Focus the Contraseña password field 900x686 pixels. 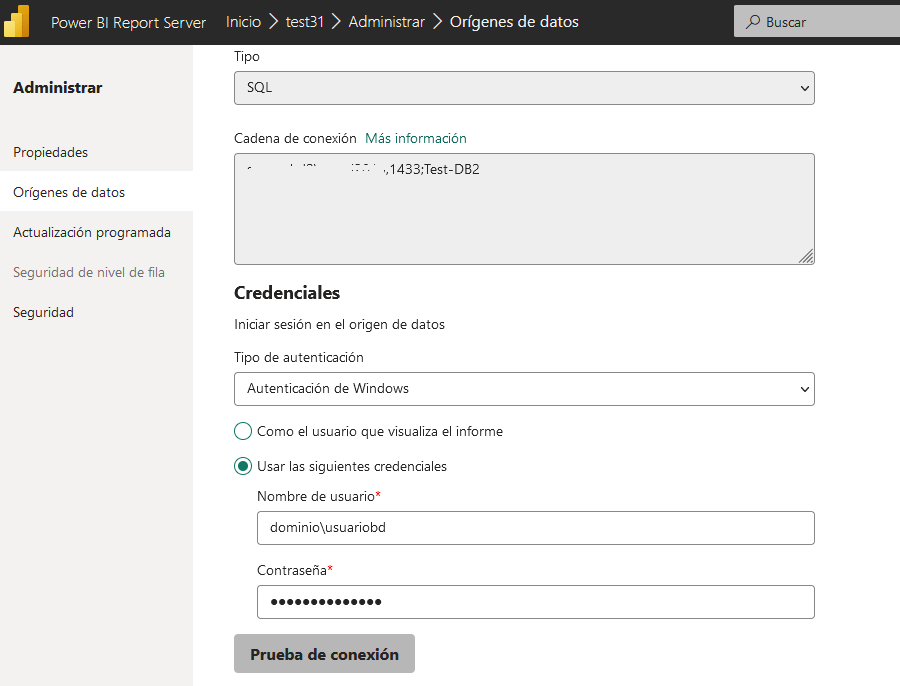[535, 602]
